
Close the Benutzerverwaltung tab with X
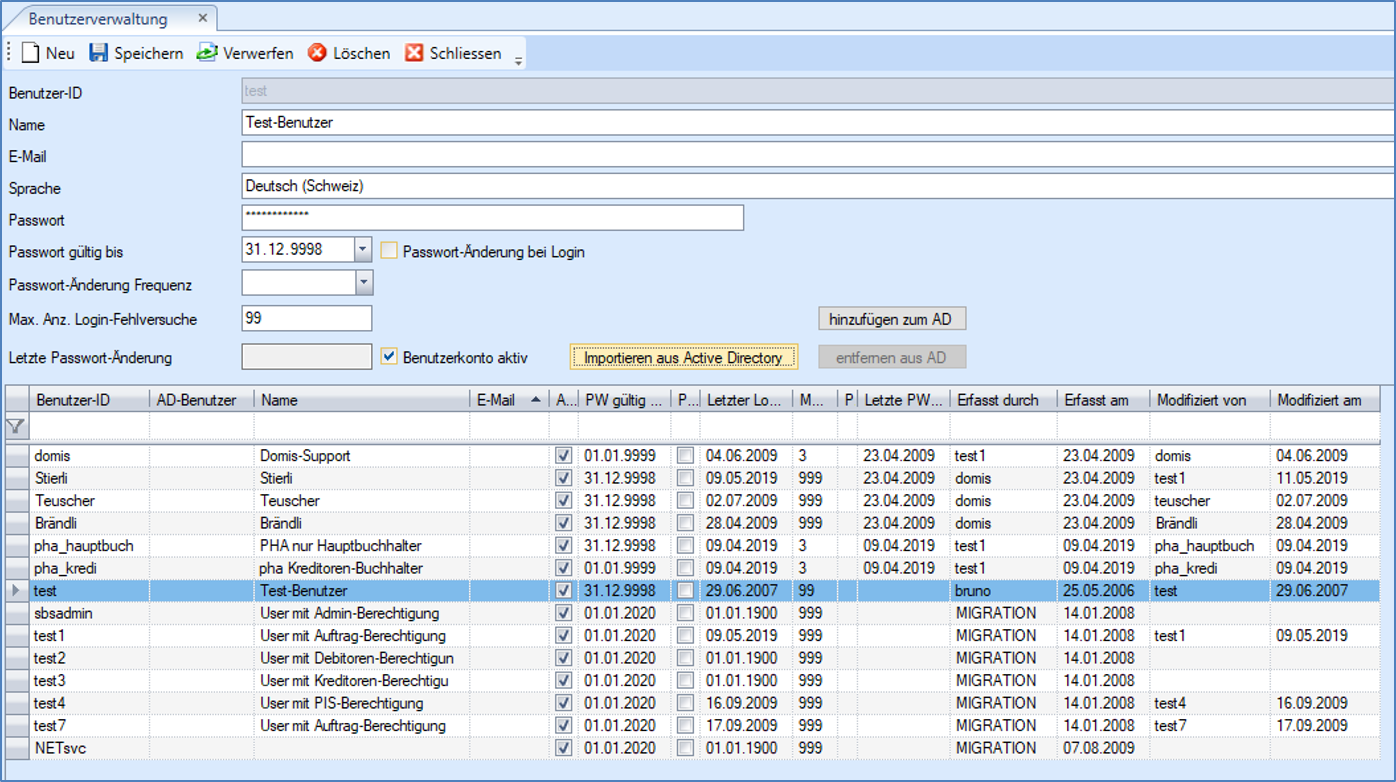pyautogui.click(x=202, y=19)
